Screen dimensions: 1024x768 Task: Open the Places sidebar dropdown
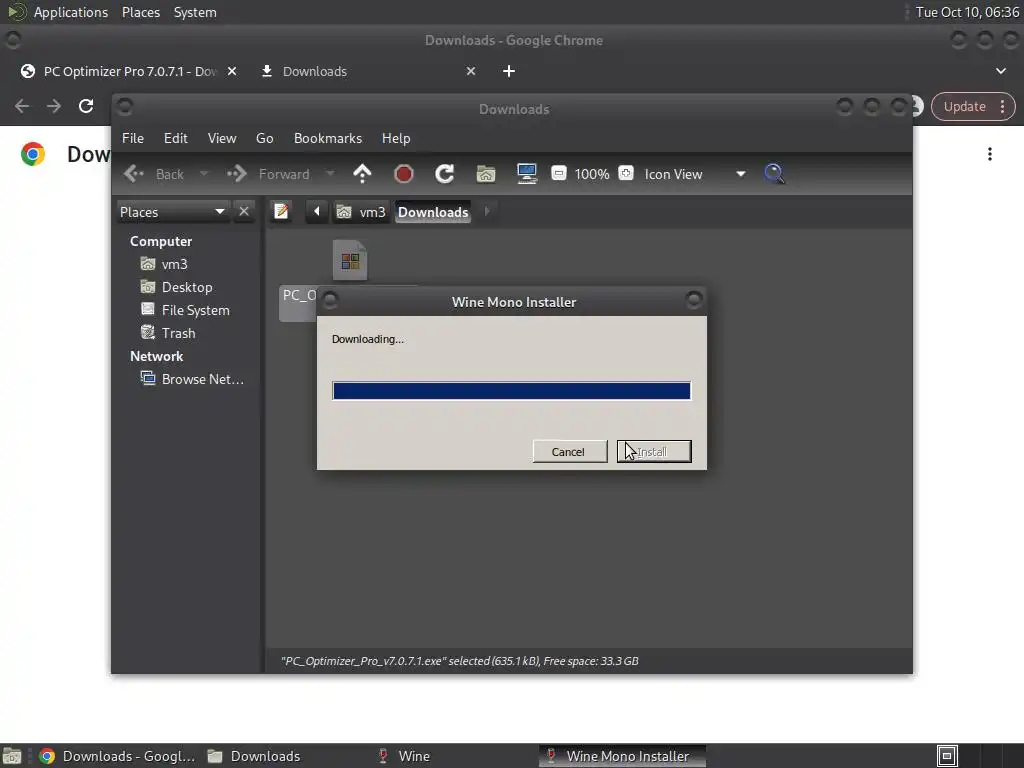pos(172,212)
